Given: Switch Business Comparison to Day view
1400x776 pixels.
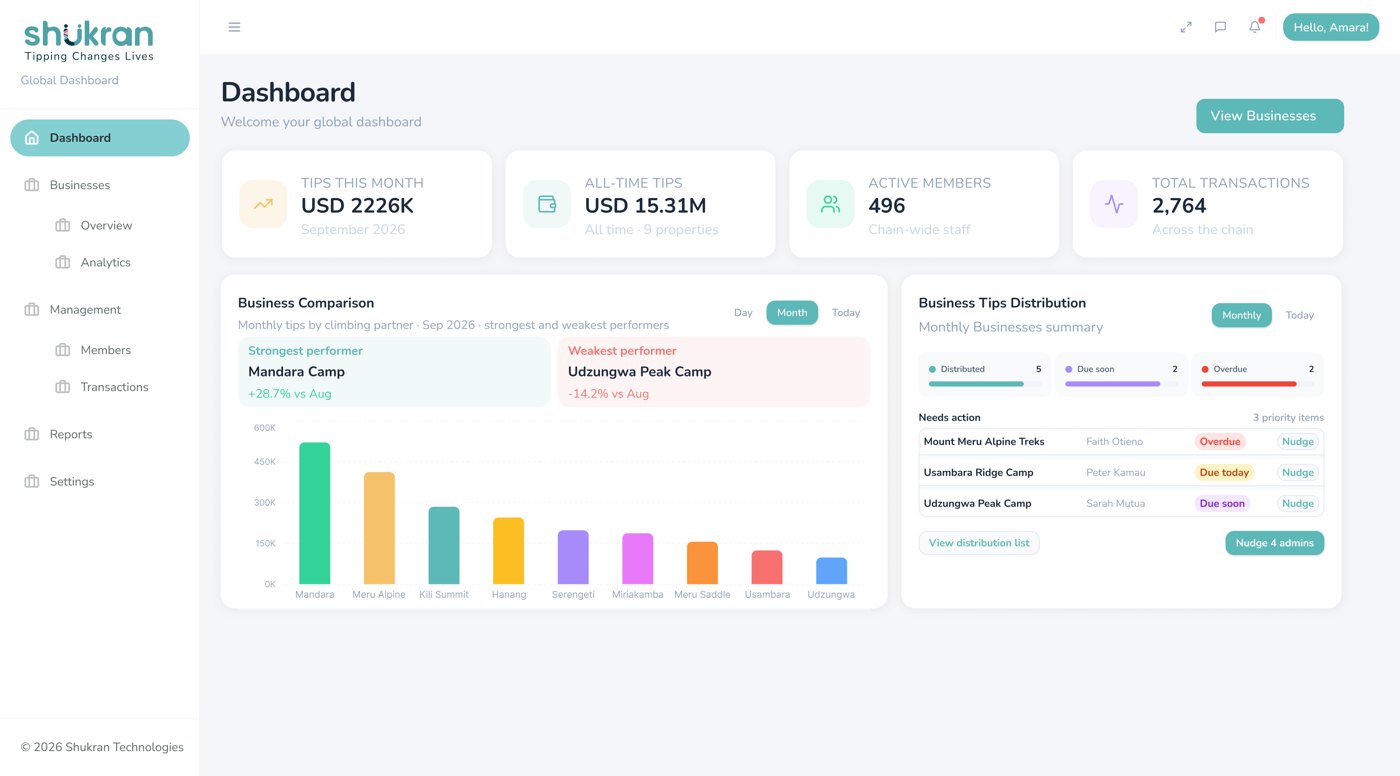Looking at the screenshot, I should (743, 313).
